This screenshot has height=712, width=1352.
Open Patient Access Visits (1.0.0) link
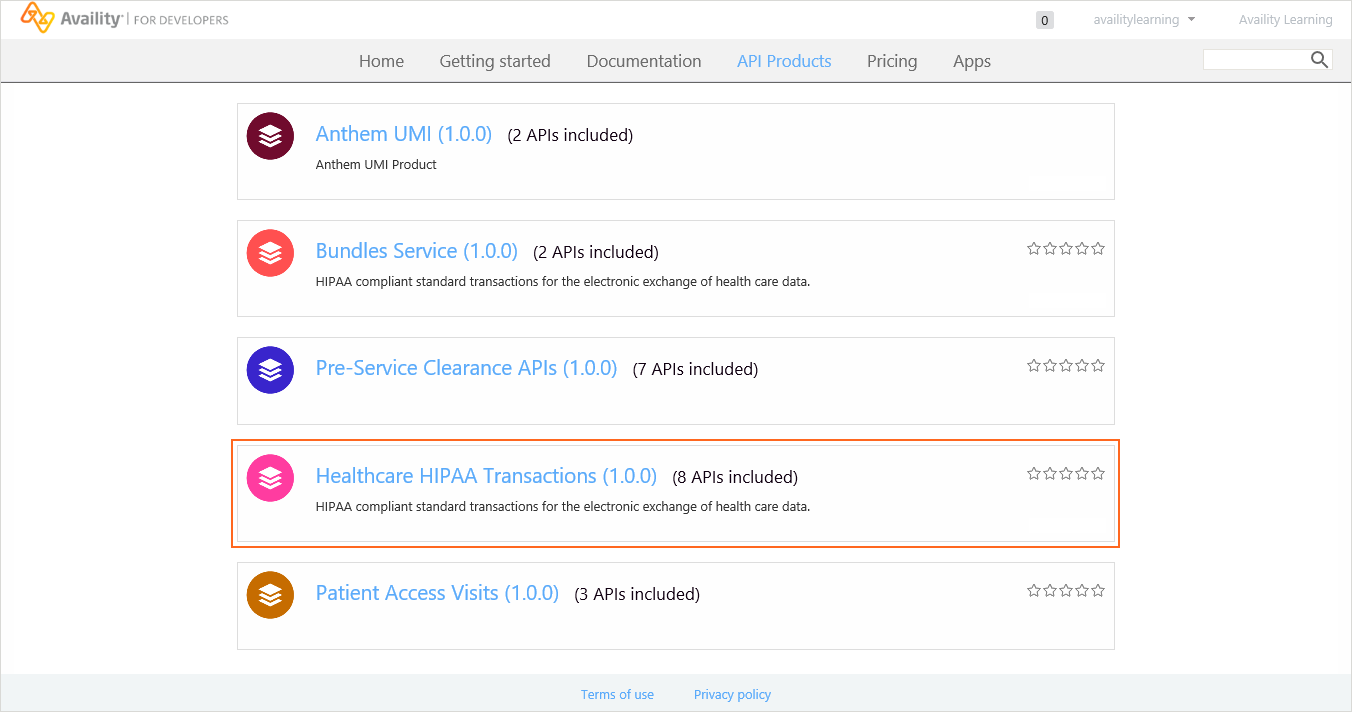point(437,593)
